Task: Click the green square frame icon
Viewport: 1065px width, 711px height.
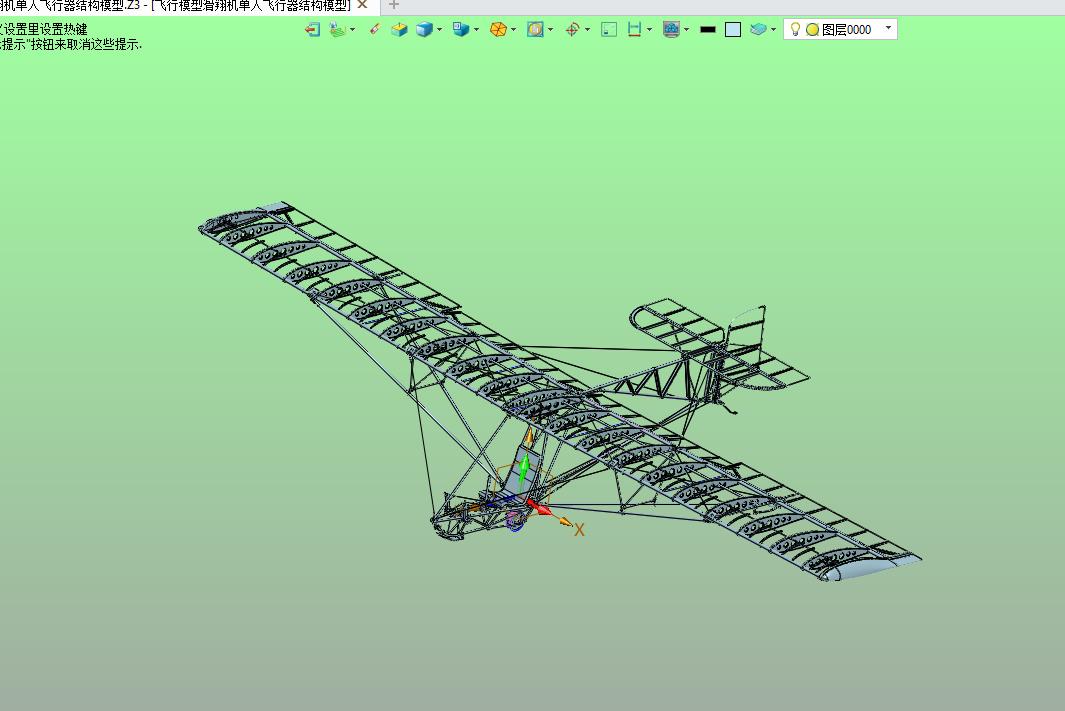Action: pos(609,29)
